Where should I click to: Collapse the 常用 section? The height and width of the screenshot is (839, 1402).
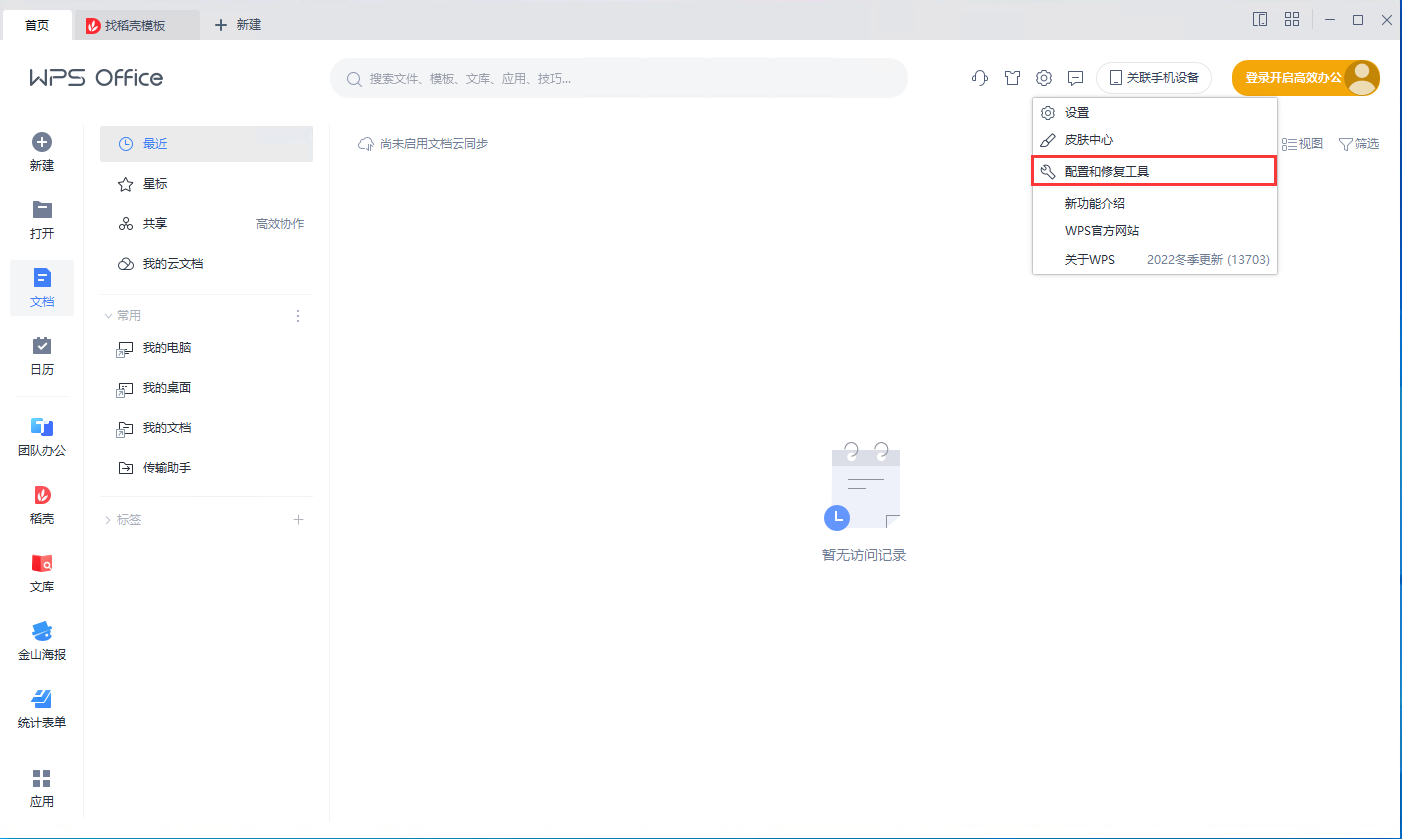(123, 316)
